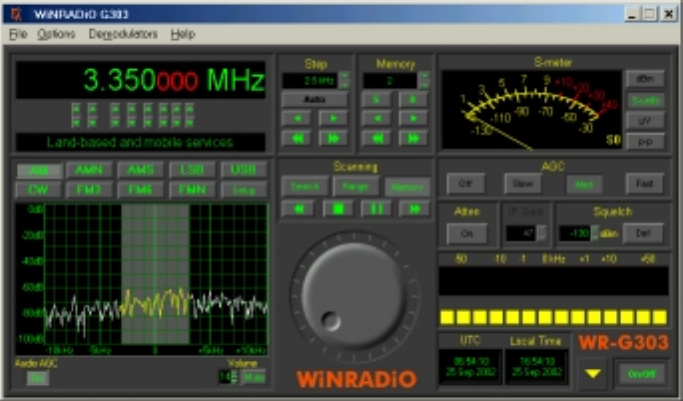Viewport: 683px width, 401px height.
Task: Set AGC to Slow
Action: point(523,184)
